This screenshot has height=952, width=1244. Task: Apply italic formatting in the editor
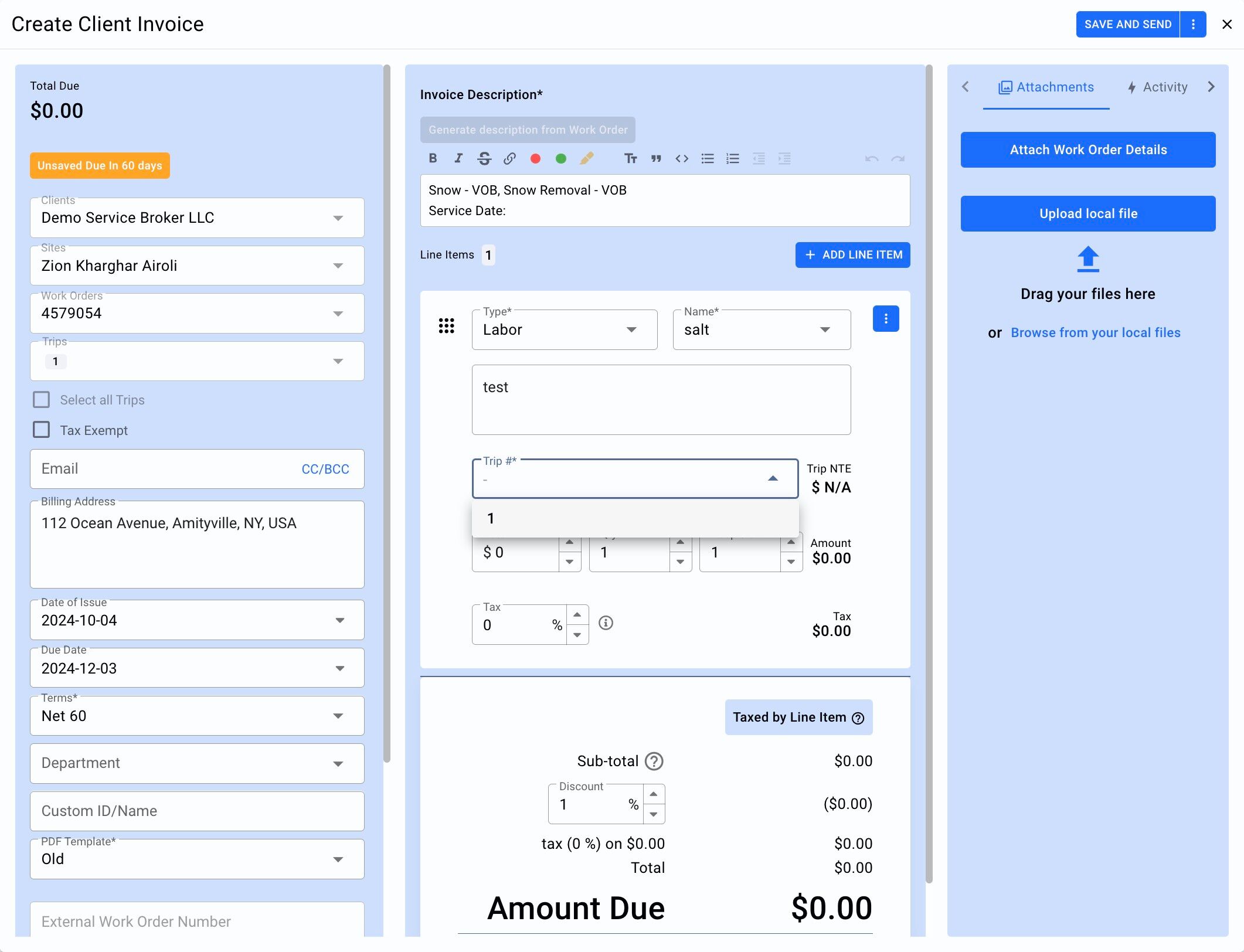(458, 158)
